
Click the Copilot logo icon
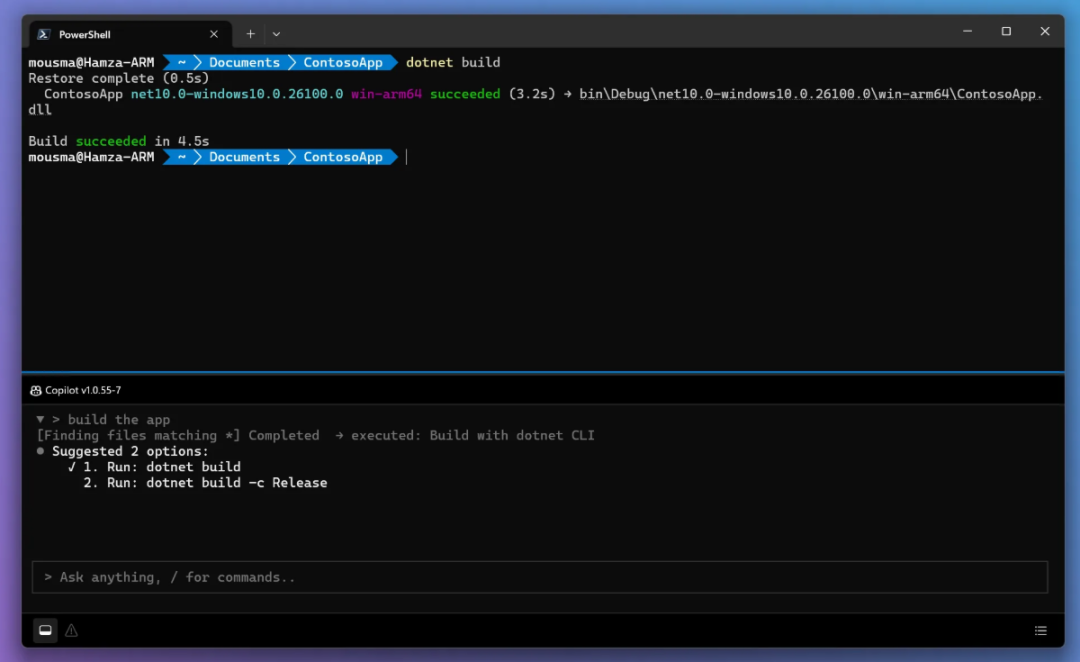click(x=36, y=391)
